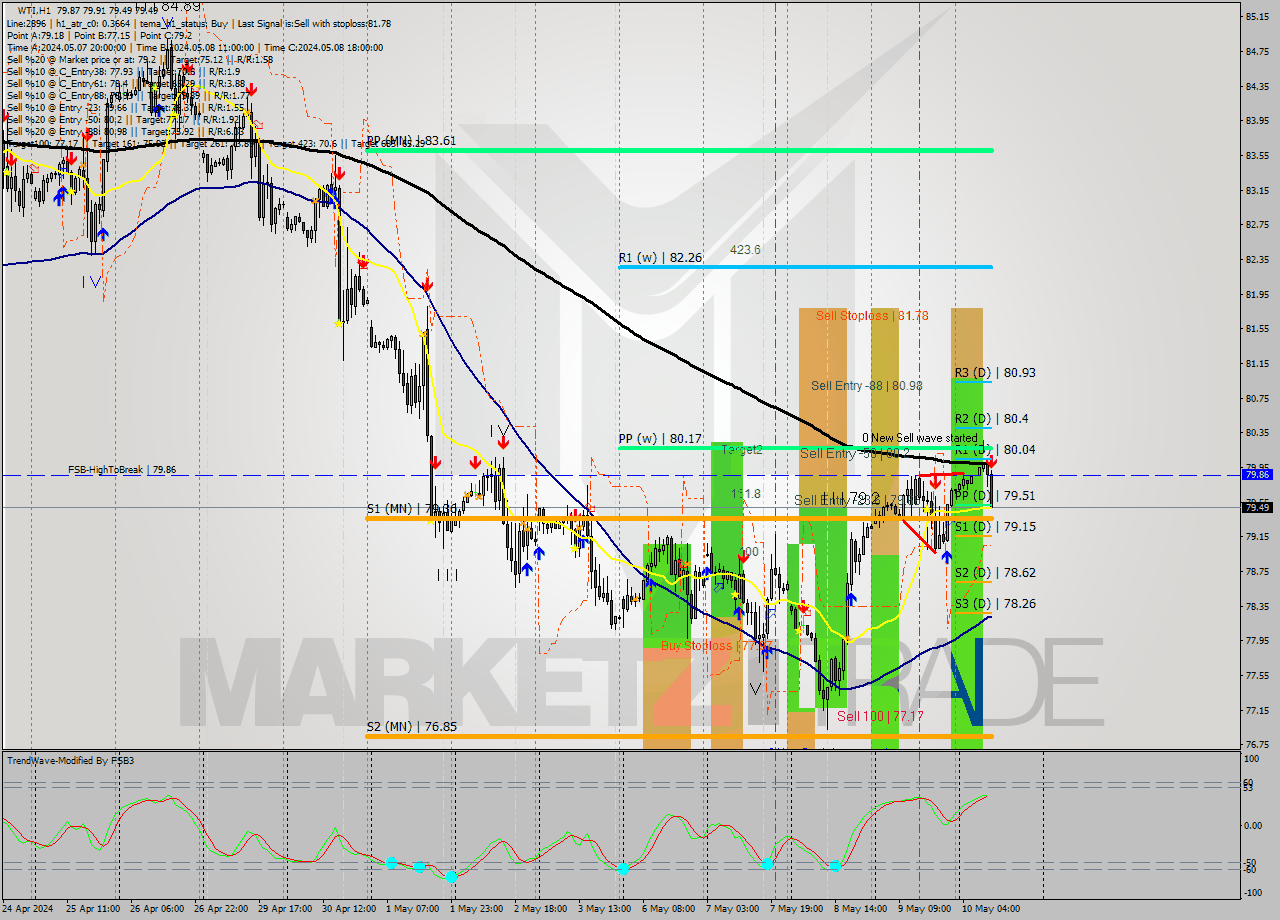Image resolution: width=1280 pixels, height=920 pixels.
Task: Select the 'Sell Stoploss | 81.78' label
Action: click(872, 315)
